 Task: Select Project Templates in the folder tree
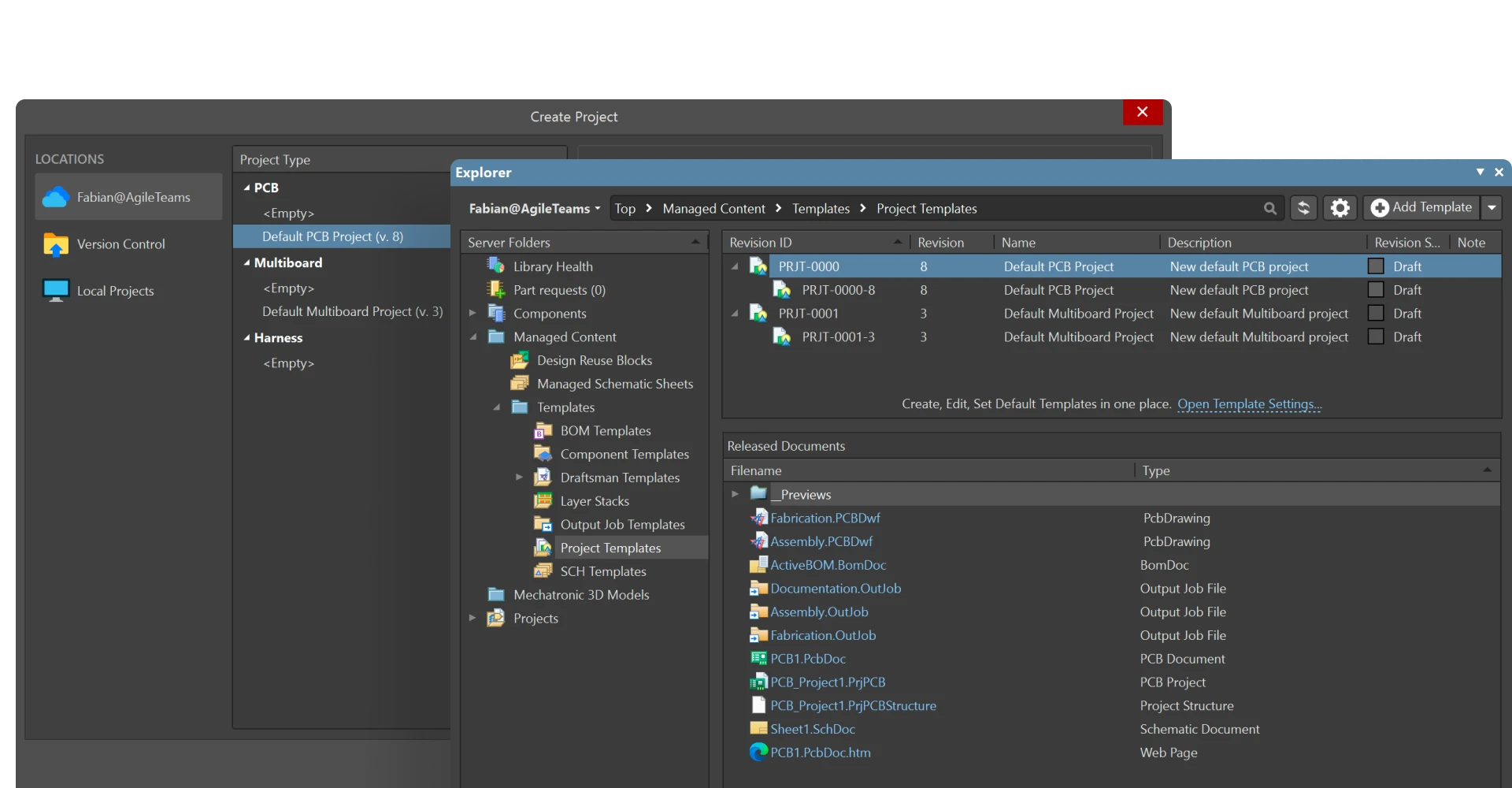tap(610, 548)
